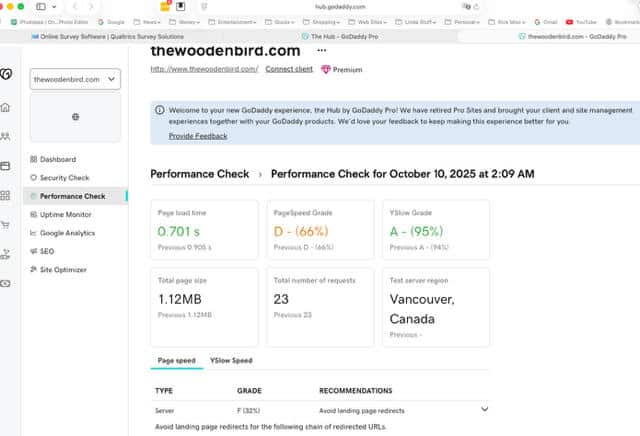This screenshot has width=640, height=436.
Task: Open the three-dots menu beside thewoodenbird.com
Action: coord(322,51)
